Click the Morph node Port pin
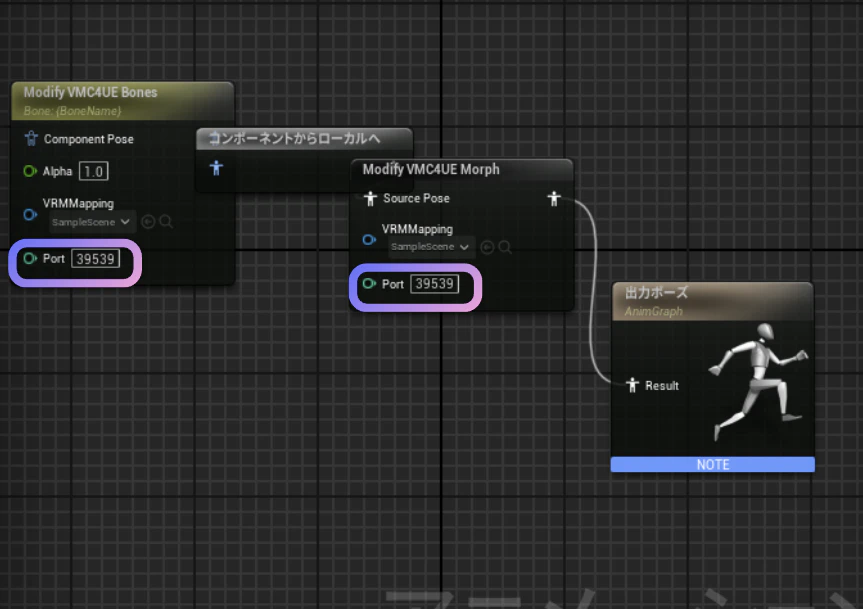 coord(369,283)
